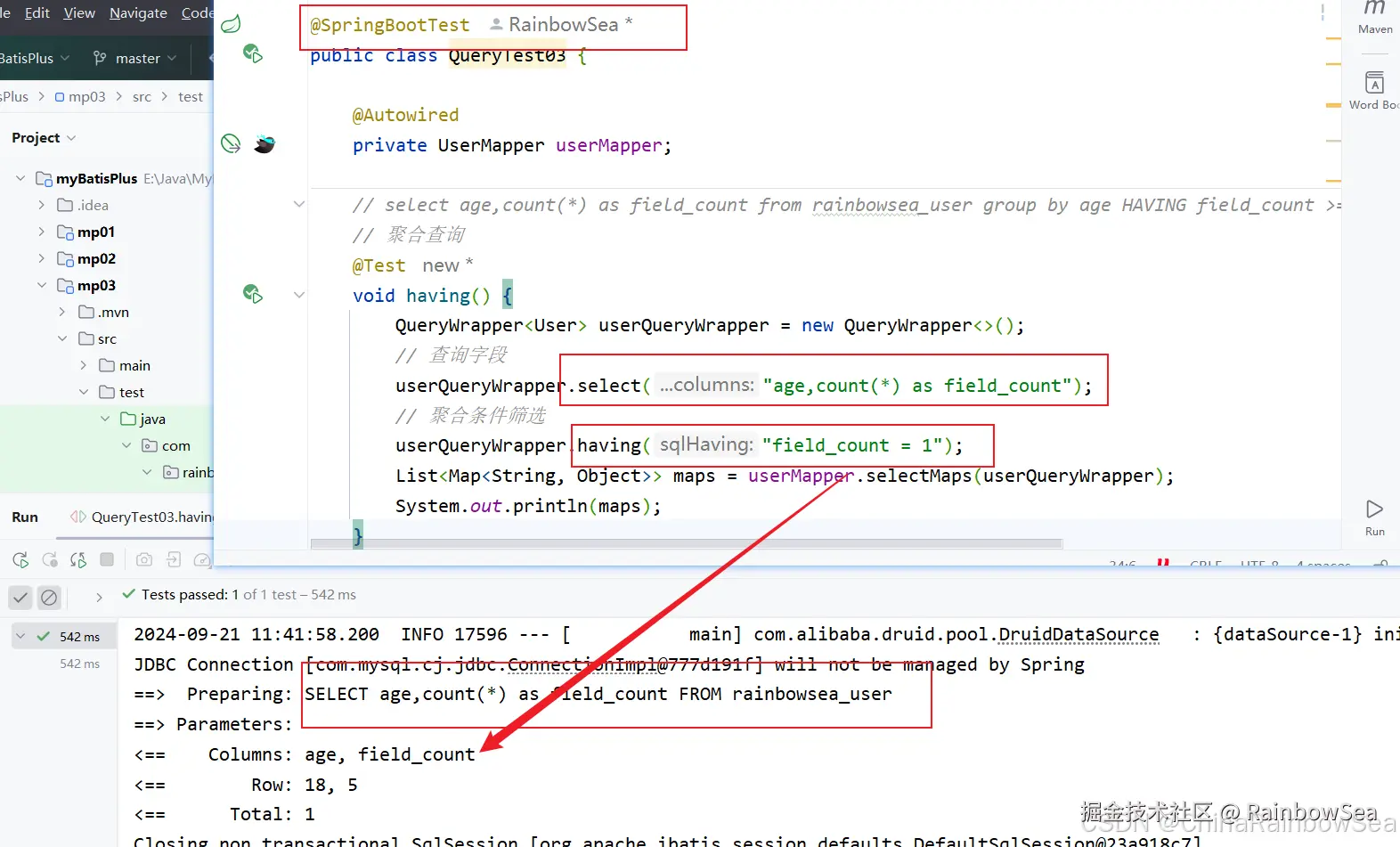This screenshot has height=847, width=1400.
Task: Select the java folder in project tree
Action: point(142,419)
